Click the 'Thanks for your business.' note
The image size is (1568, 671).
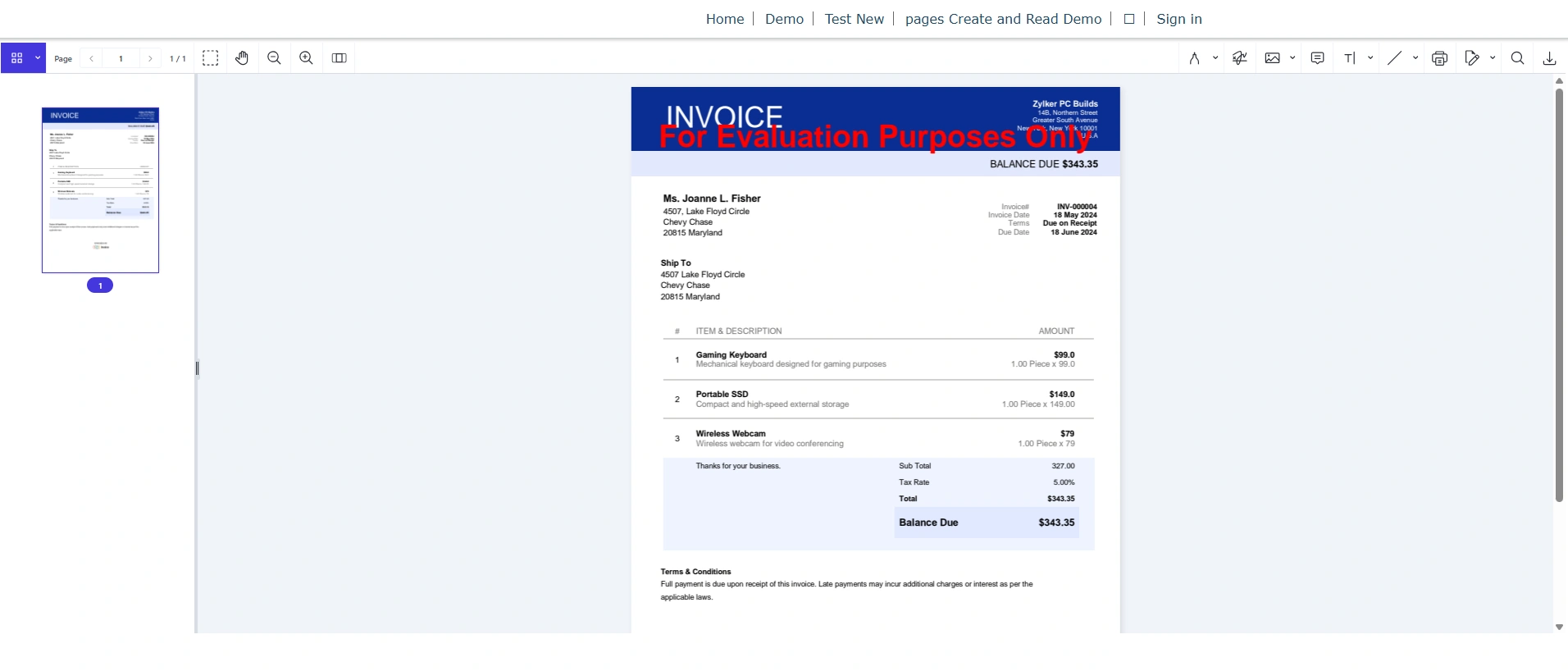[738, 466]
